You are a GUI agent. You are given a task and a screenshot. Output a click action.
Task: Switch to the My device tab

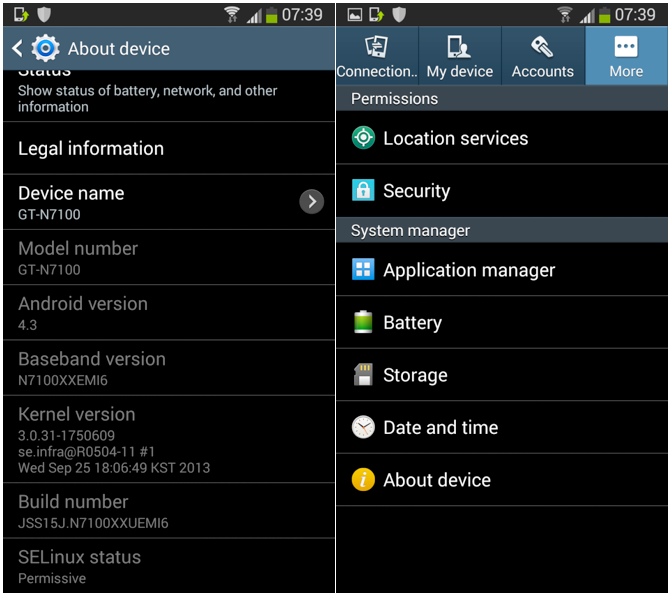459,56
